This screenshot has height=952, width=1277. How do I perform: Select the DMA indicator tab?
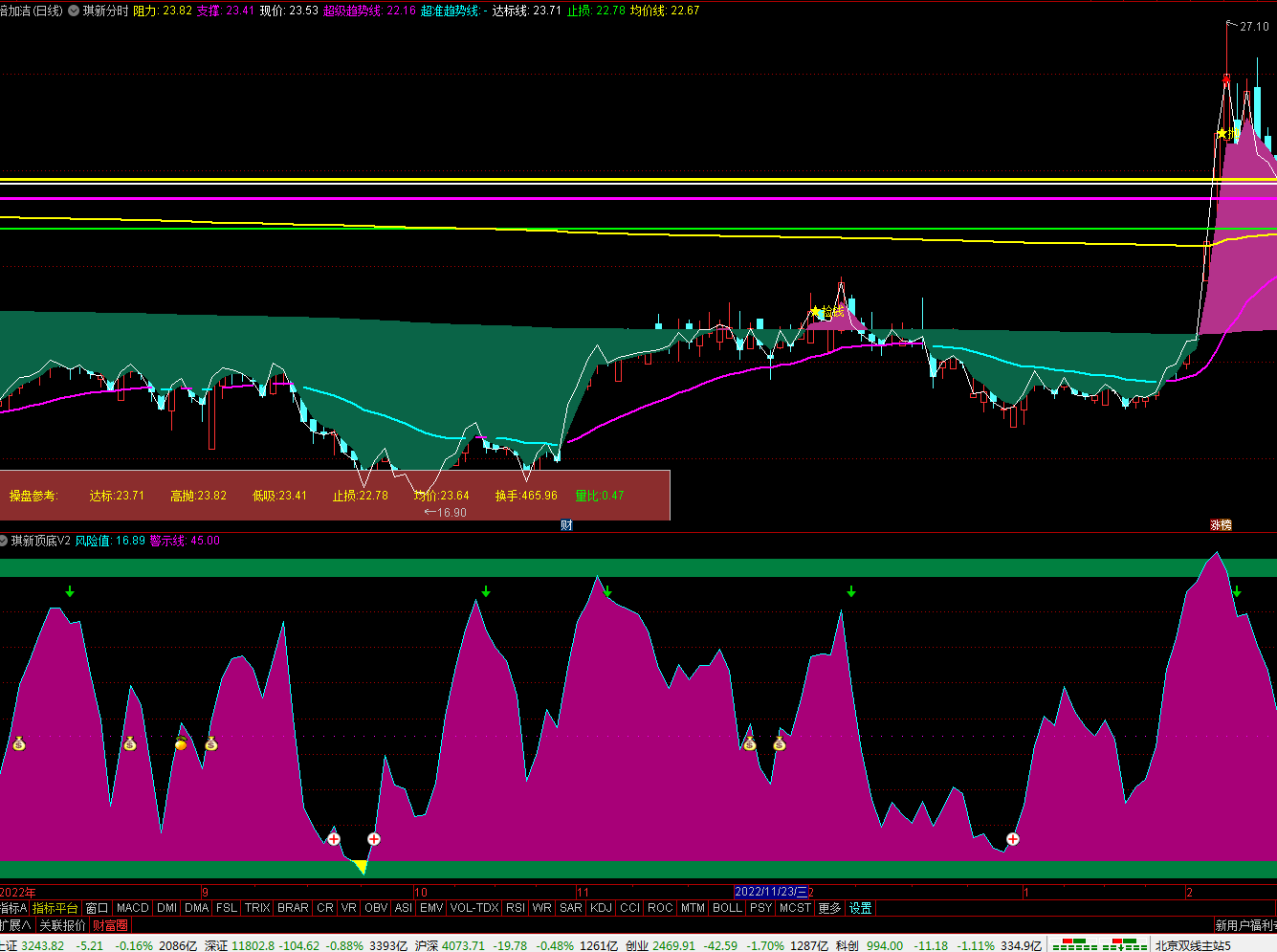coord(197,908)
